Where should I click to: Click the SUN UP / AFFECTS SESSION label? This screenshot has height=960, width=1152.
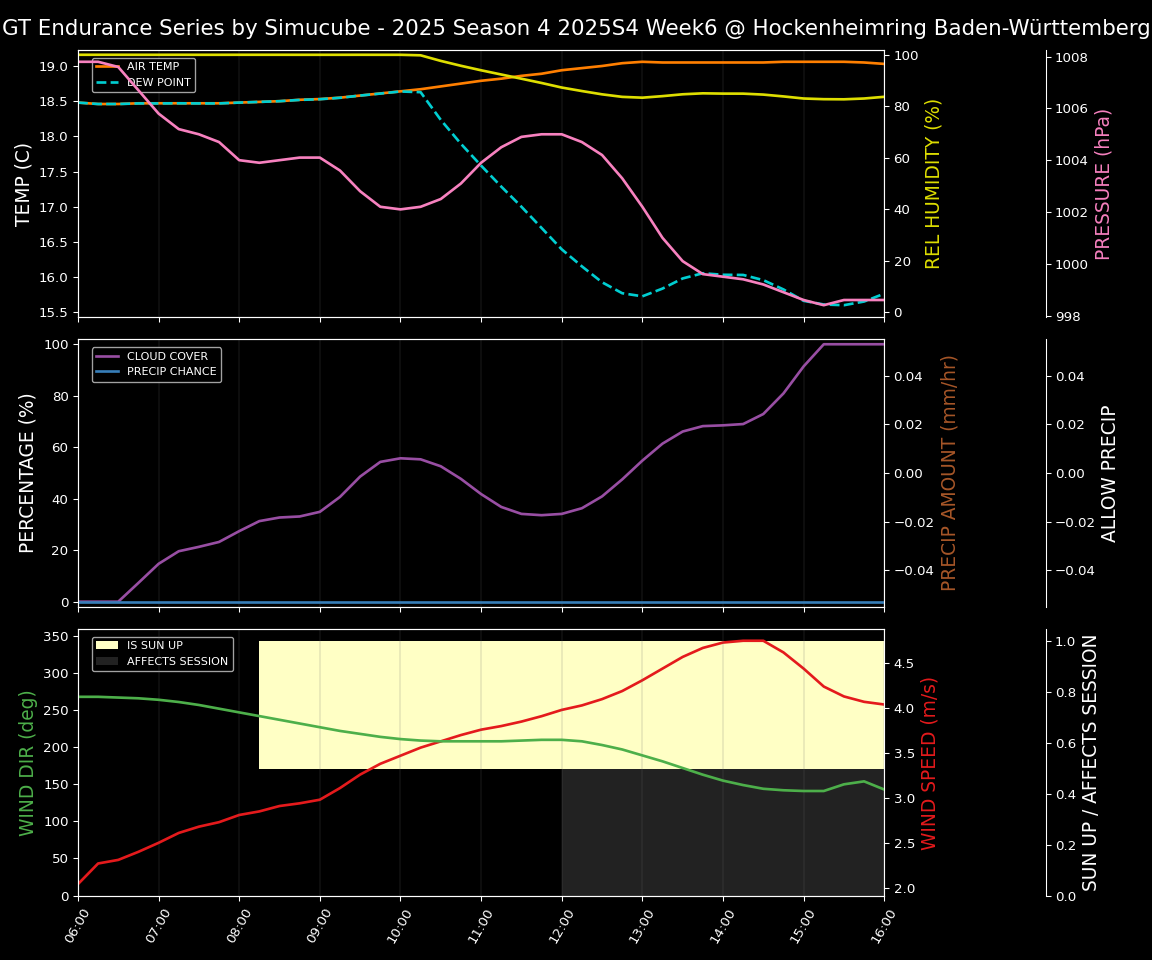pos(1090,762)
